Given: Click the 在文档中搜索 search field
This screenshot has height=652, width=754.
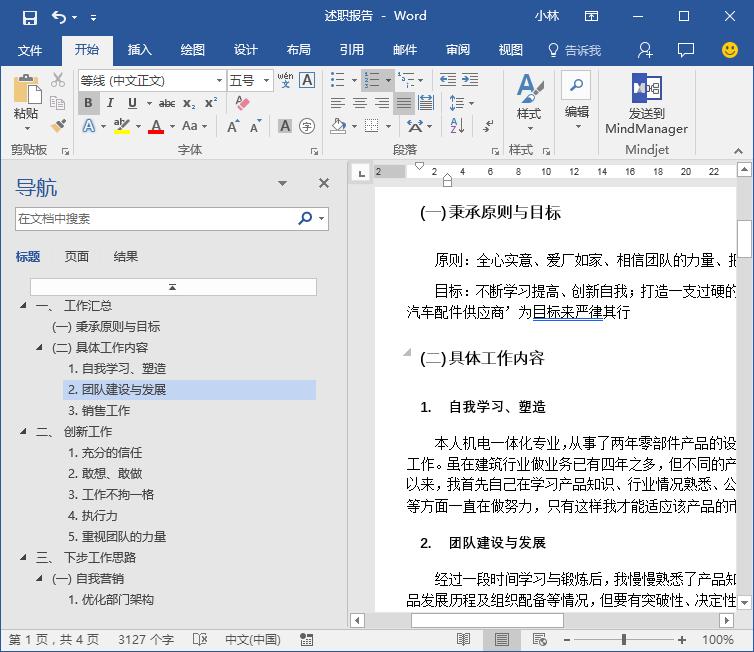Looking at the screenshot, I should 155,218.
